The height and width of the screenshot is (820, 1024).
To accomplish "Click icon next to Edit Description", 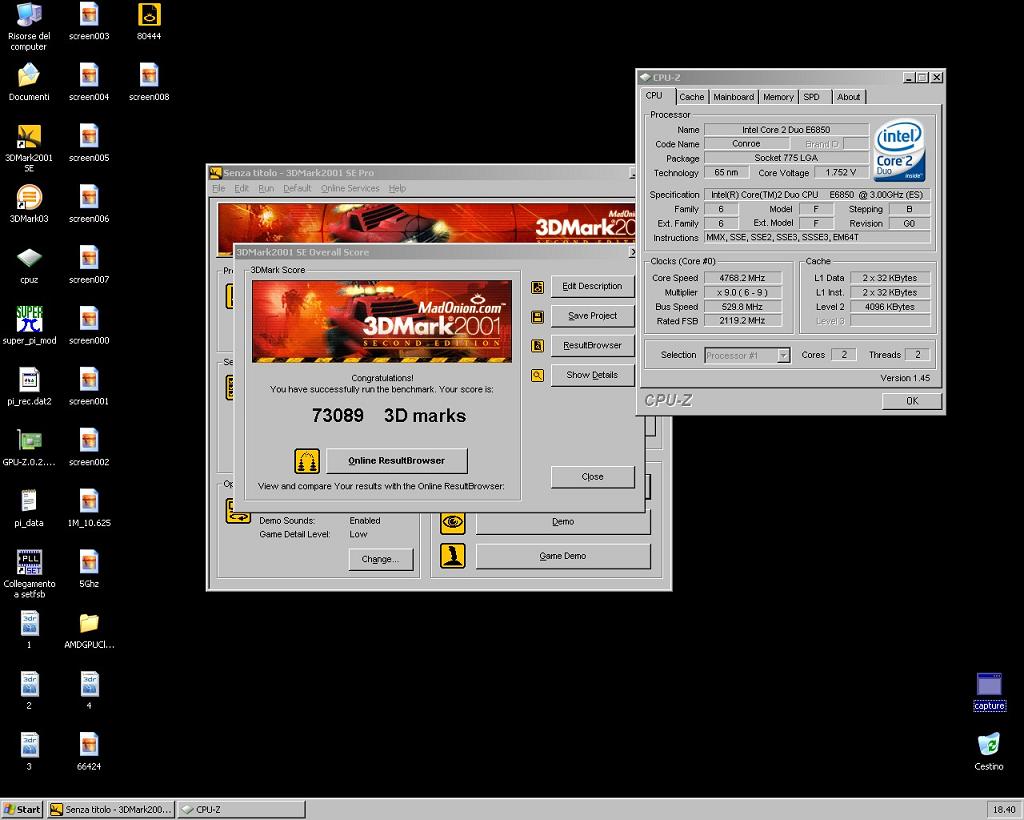I will pos(537,287).
